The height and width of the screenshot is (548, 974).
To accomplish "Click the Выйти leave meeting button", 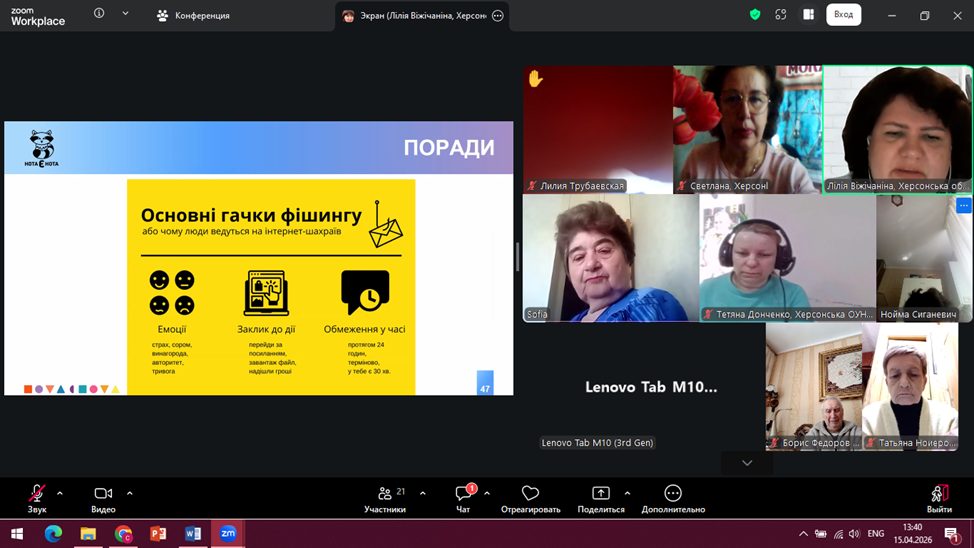I will point(939,494).
